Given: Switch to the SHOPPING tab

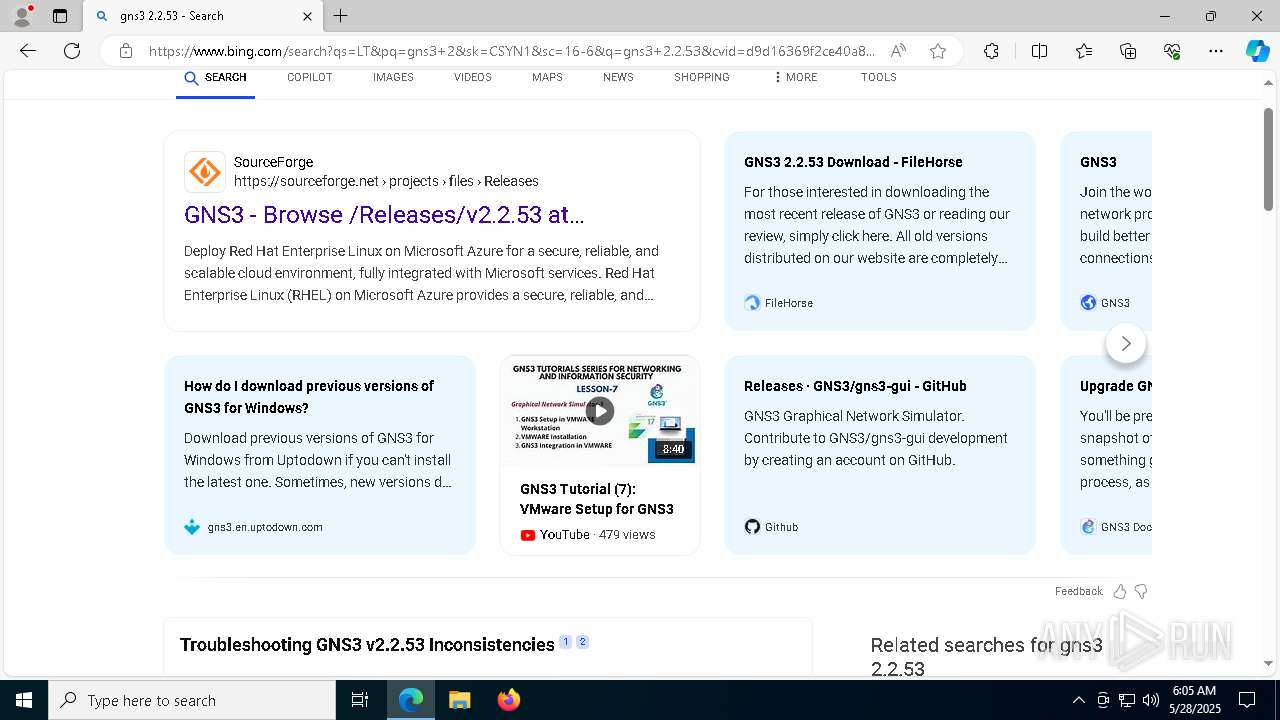Looking at the screenshot, I should pyautogui.click(x=702, y=77).
